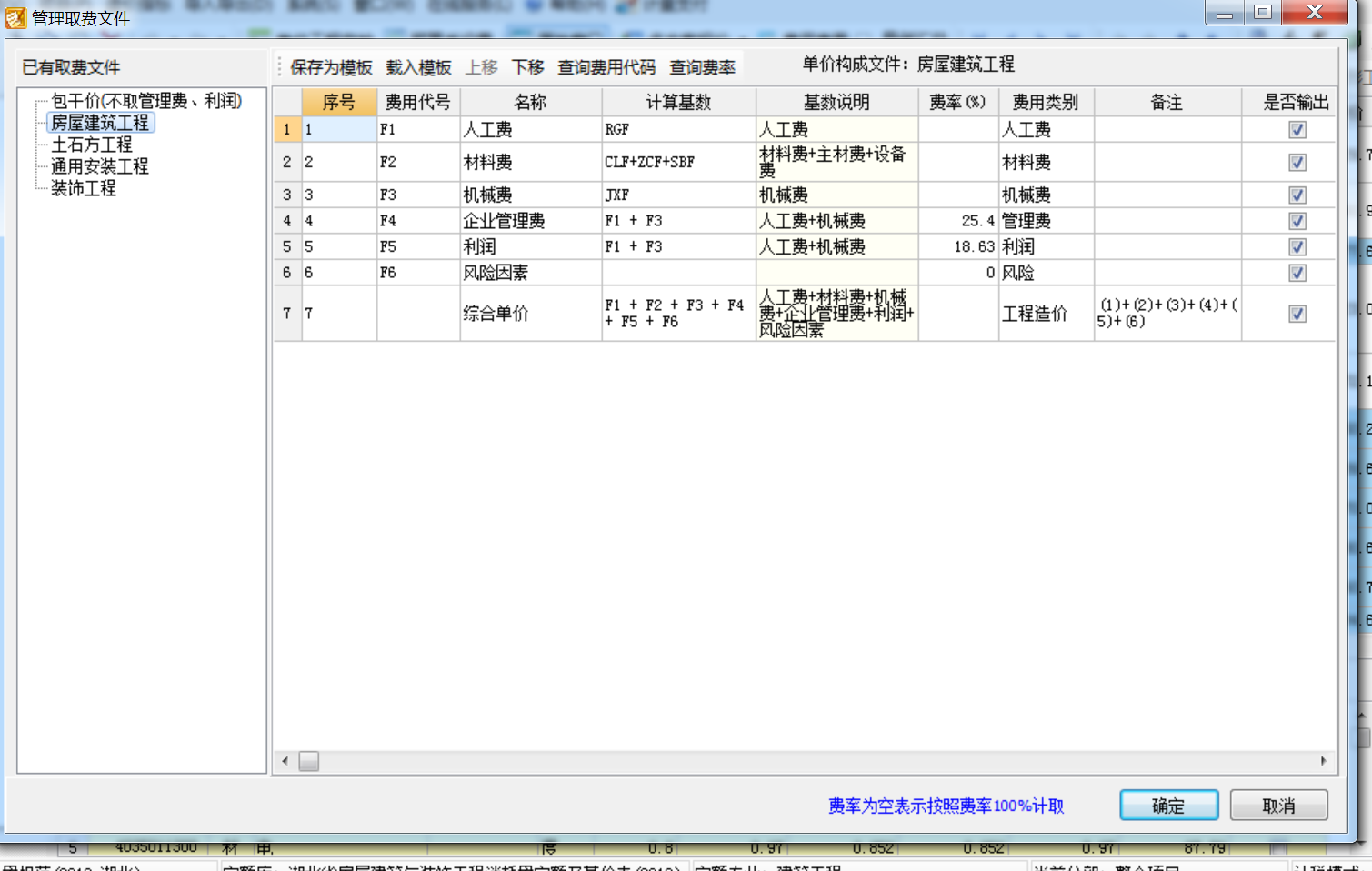Toggle 是否输出 checkbox for 综合单价 row
Viewport: 1372px width, 871px height.
point(1297,314)
